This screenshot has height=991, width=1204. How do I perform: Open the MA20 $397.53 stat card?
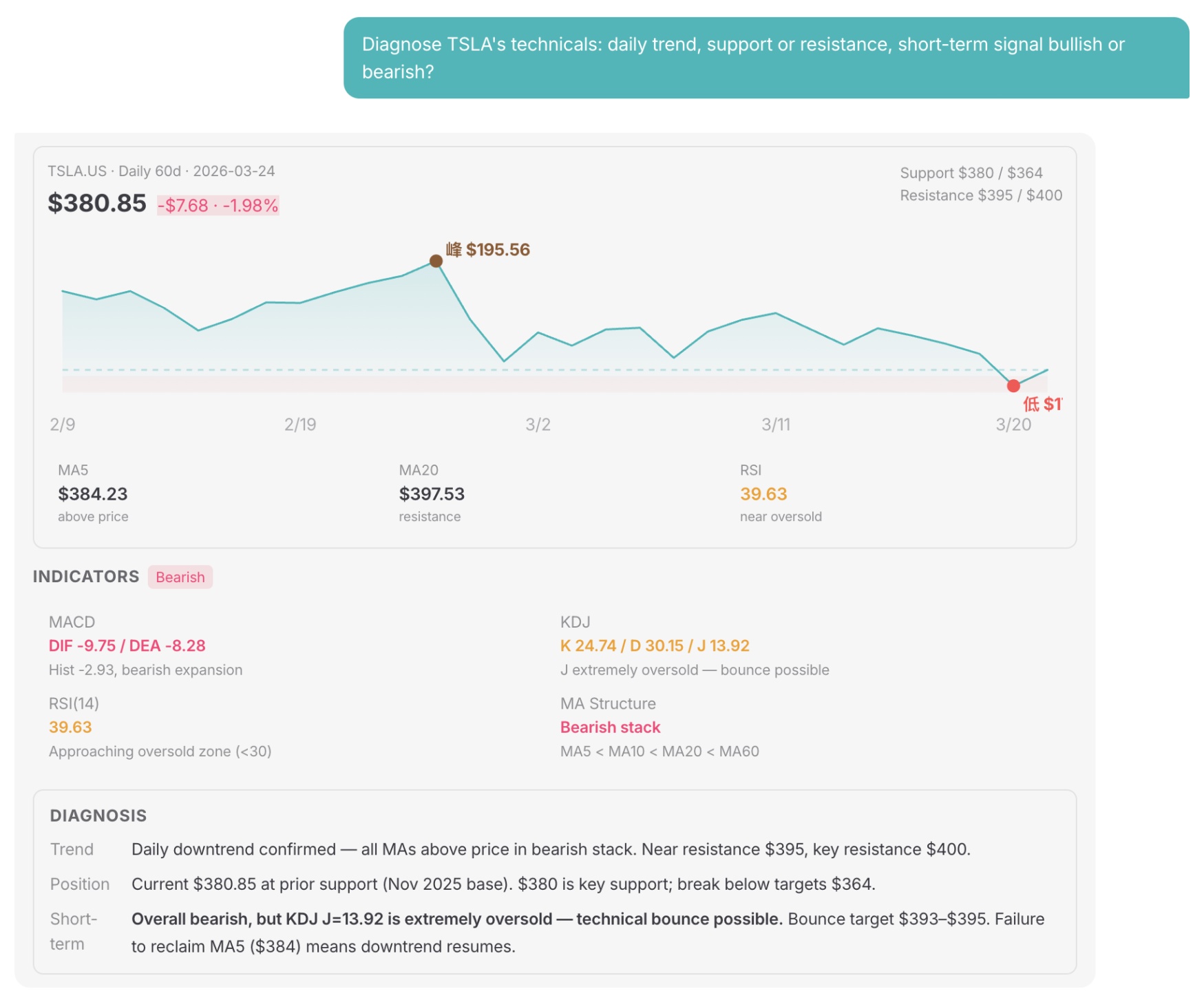(432, 493)
